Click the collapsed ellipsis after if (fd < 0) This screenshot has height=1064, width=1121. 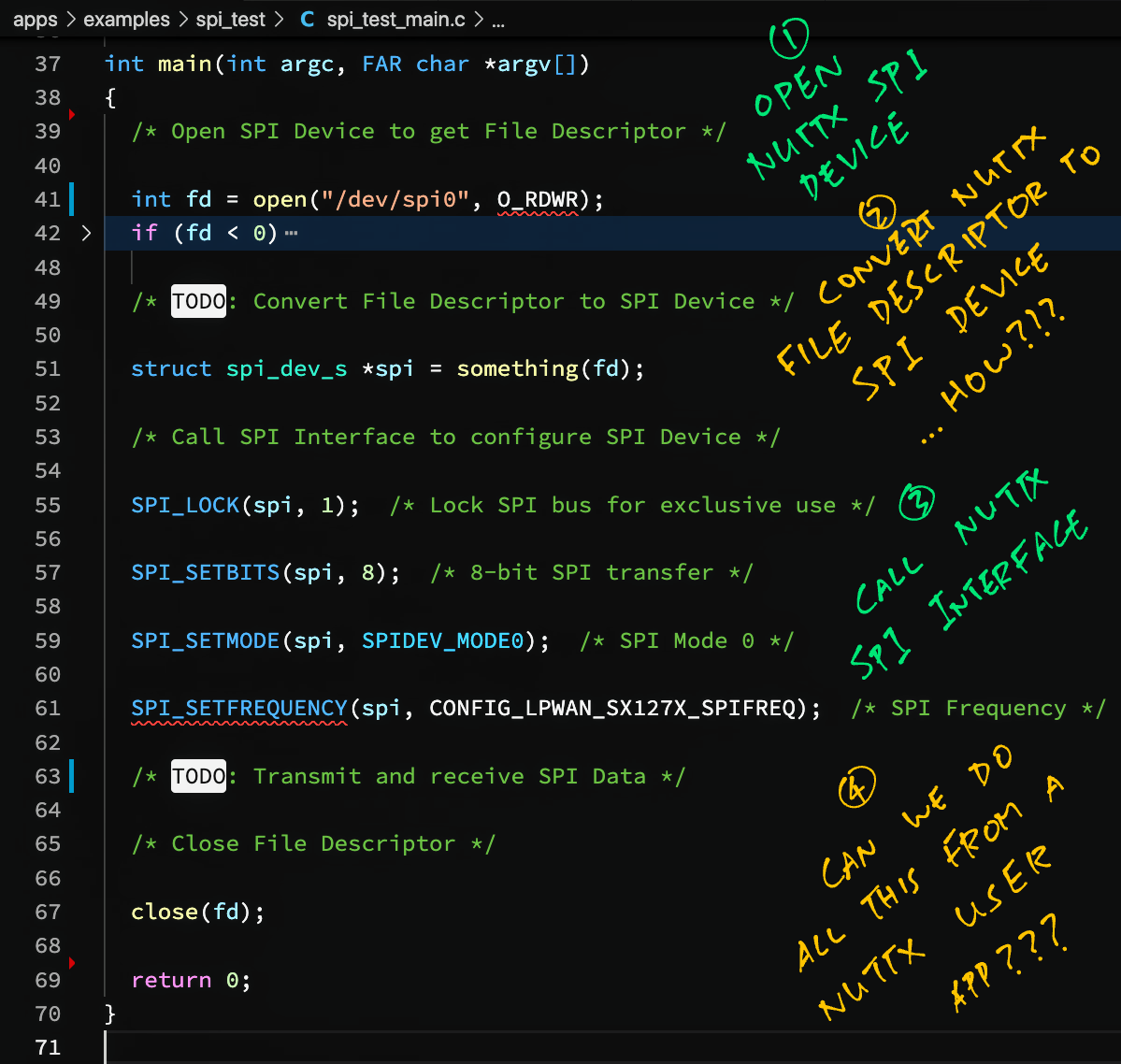(291, 234)
